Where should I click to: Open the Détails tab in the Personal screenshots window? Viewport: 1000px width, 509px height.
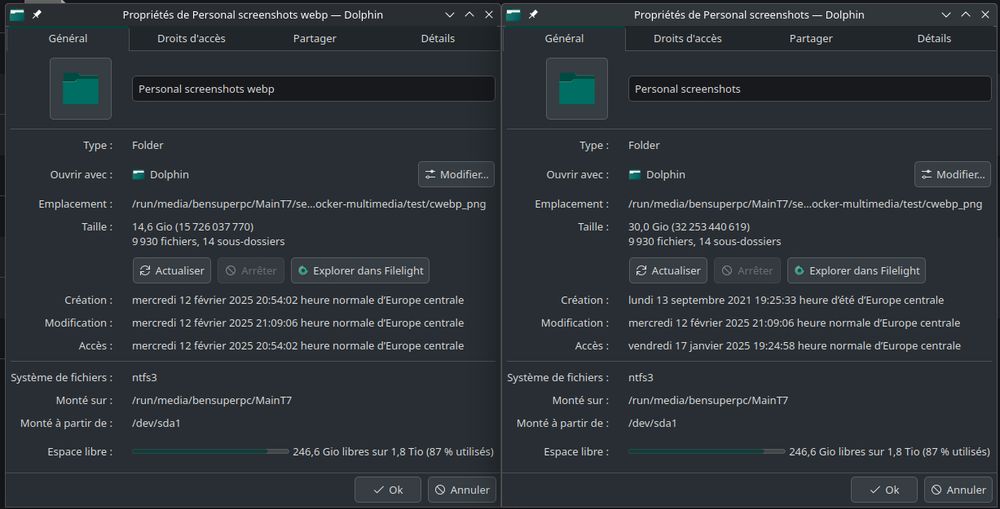(x=934, y=38)
